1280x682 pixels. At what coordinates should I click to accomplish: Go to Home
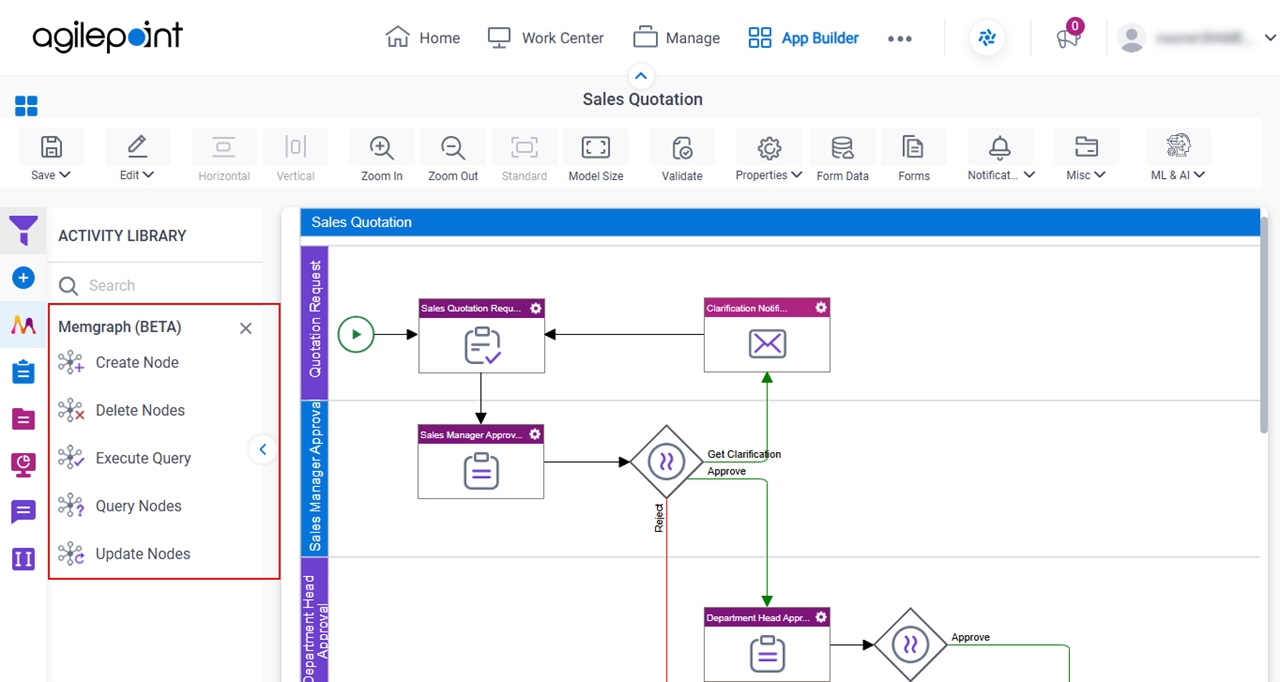[x=423, y=38]
